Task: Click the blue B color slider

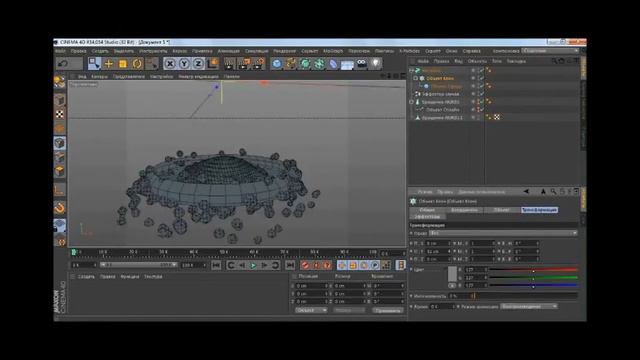Action: click(533, 285)
